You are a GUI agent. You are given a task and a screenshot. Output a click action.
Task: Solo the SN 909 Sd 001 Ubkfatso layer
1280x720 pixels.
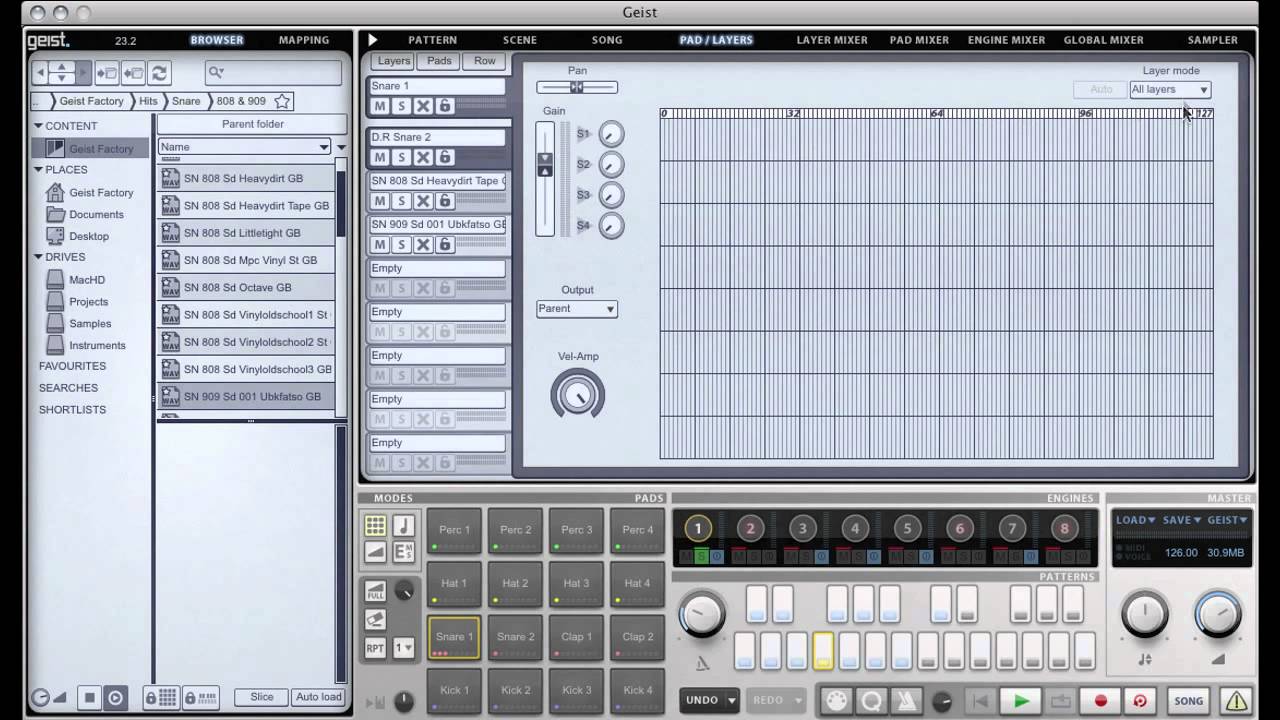pos(402,245)
